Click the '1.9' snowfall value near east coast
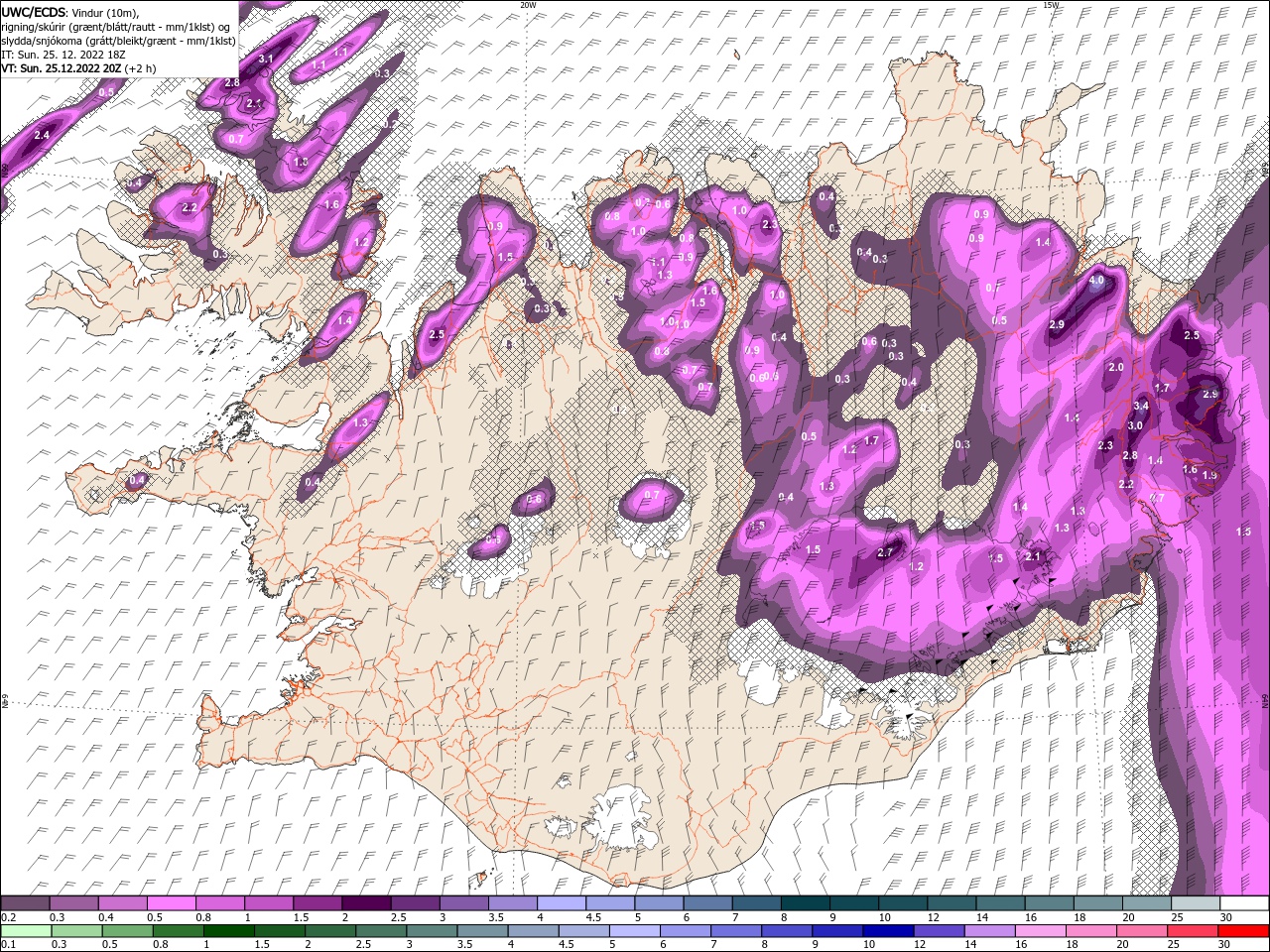 point(1209,476)
